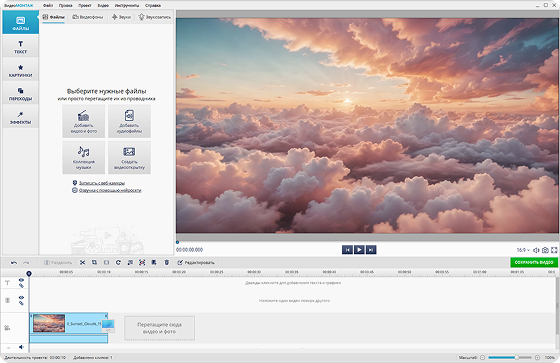
Task: Click the play button under preview
Action: 359,250
